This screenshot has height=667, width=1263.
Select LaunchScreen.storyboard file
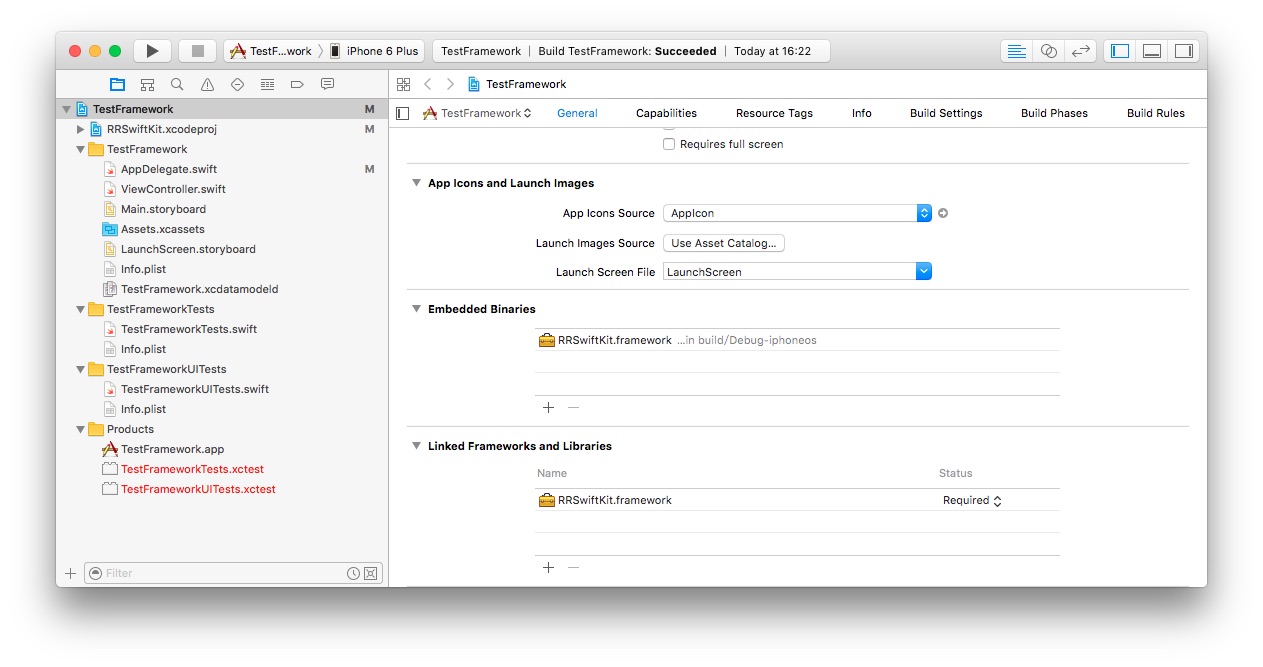click(x=188, y=249)
